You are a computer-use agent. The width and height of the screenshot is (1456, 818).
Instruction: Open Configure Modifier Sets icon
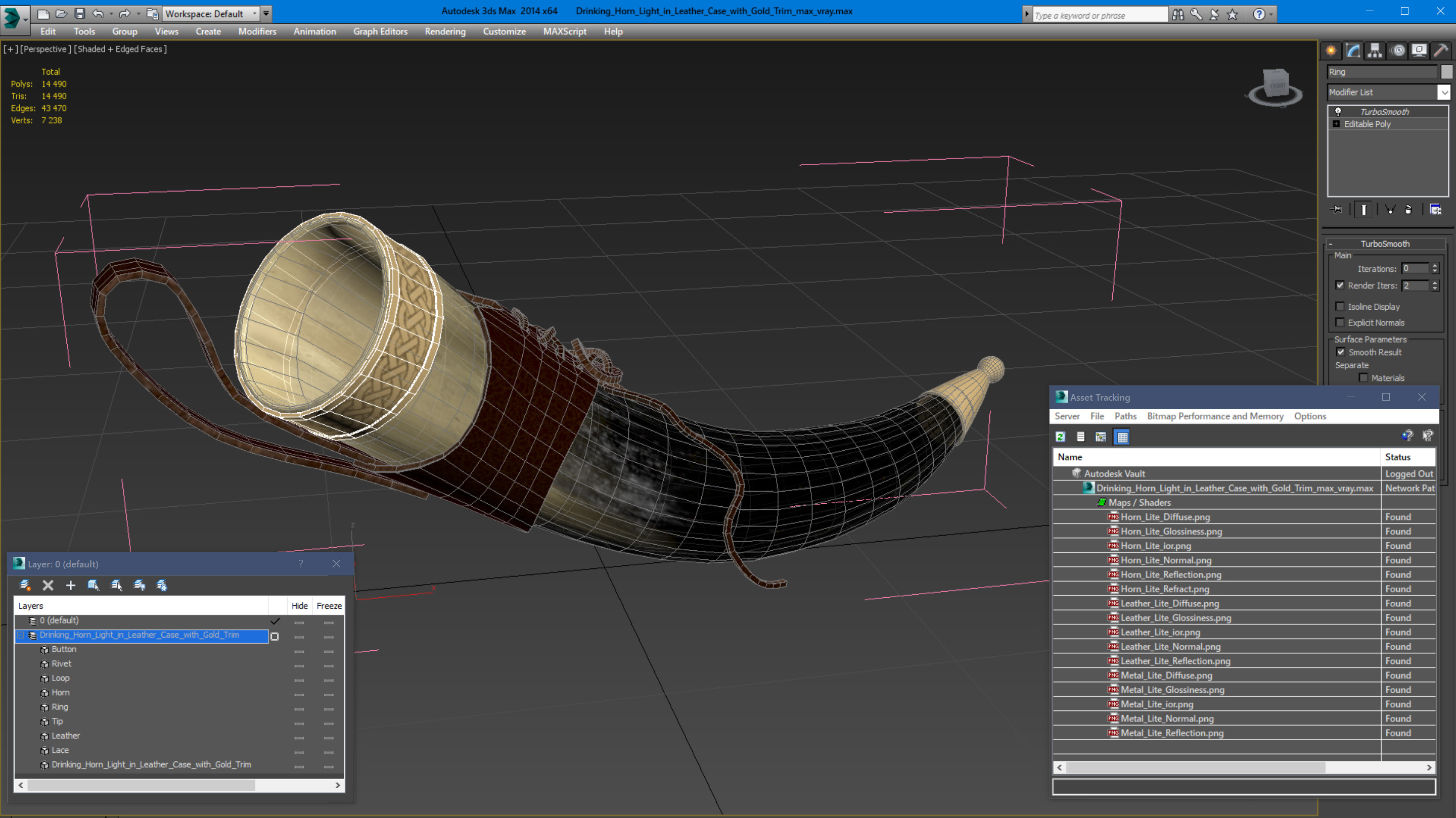click(x=1435, y=210)
